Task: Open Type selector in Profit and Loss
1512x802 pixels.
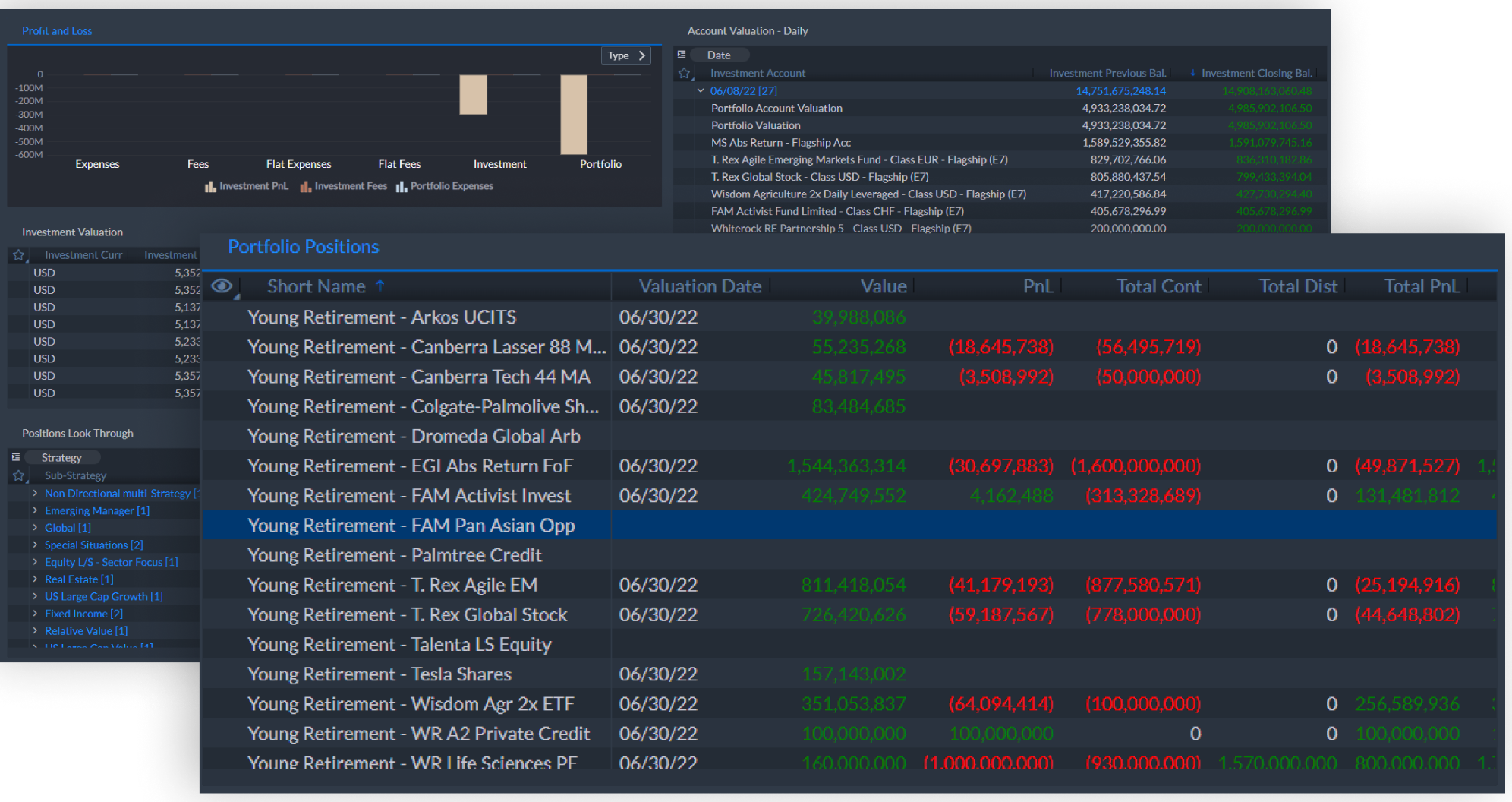Action: click(x=626, y=55)
